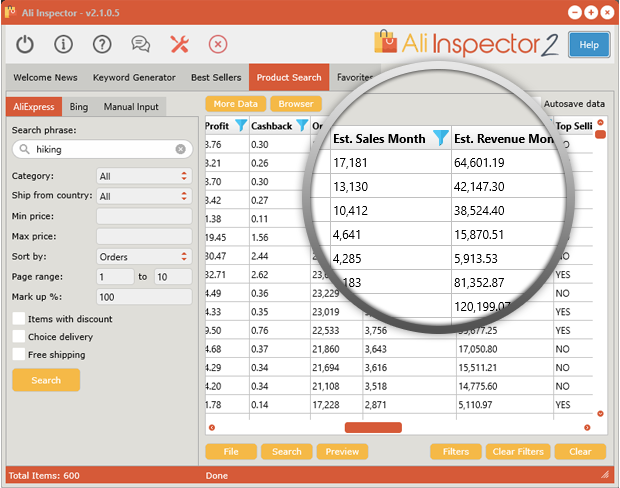The height and width of the screenshot is (488, 620).
Task: Click the vertical scrollbar thumb
Action: coord(600,134)
